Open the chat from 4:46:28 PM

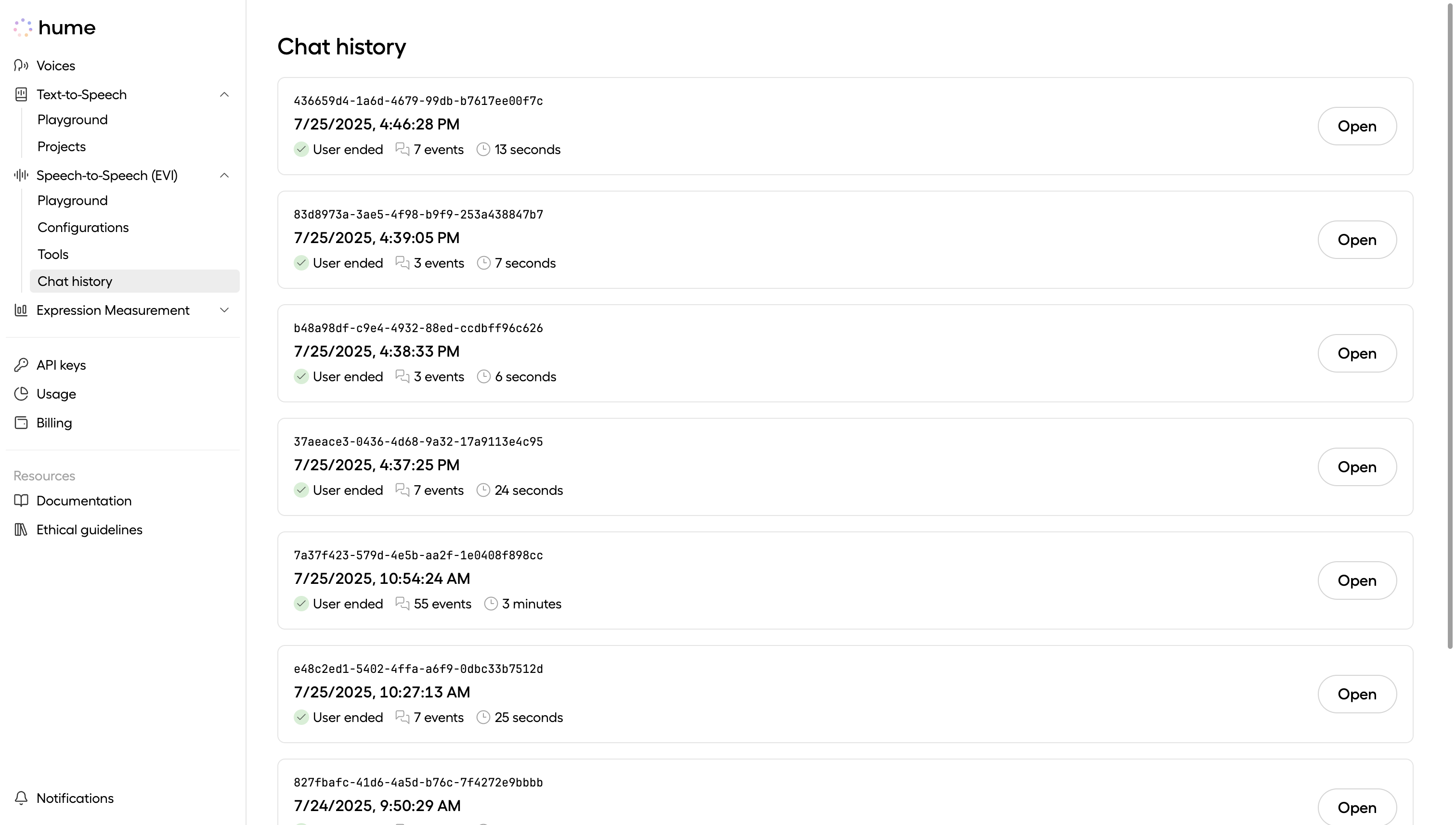(1356, 127)
